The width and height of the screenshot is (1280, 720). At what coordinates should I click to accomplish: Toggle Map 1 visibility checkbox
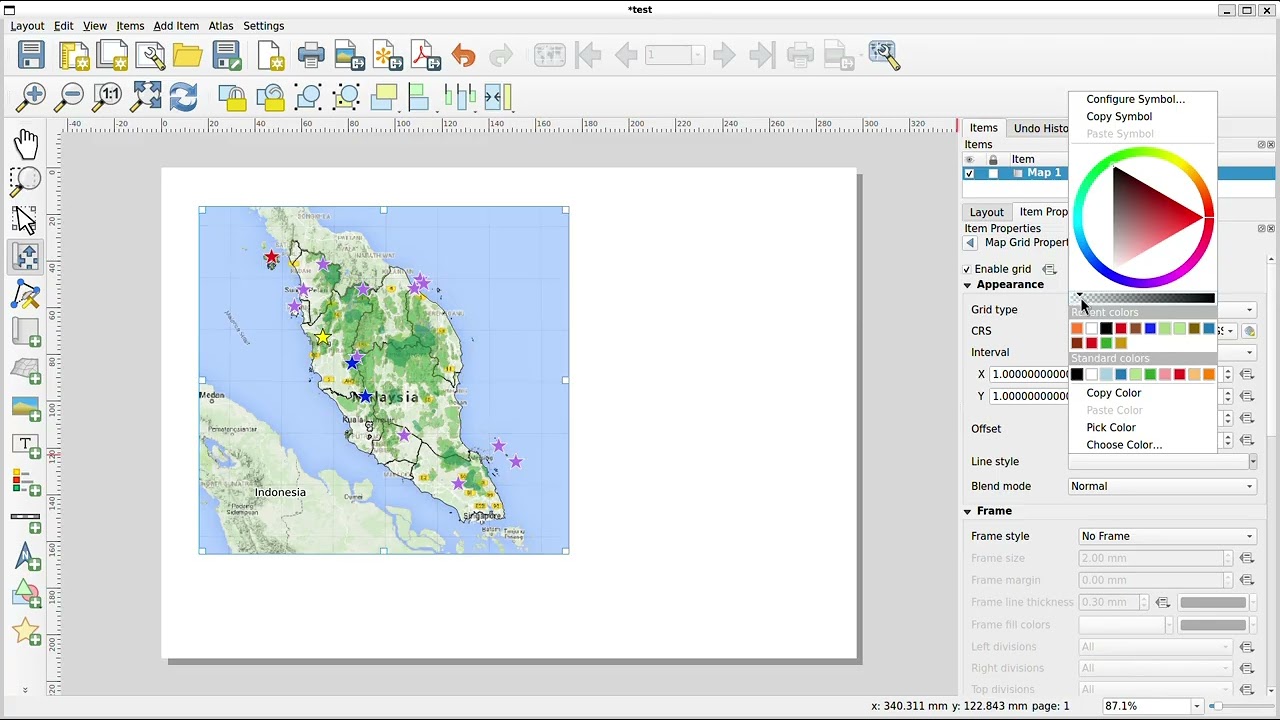[x=969, y=173]
